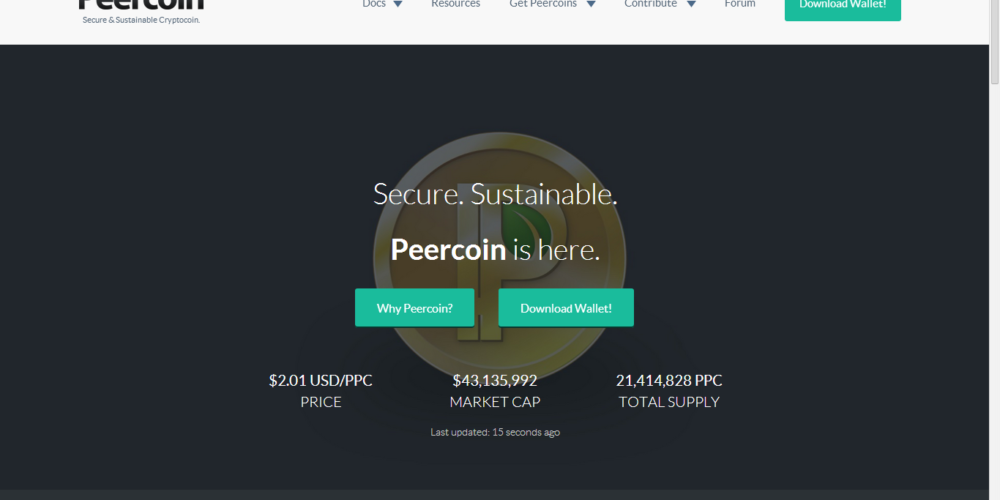Click the Secure. Sustainable. headline
The height and width of the screenshot is (500, 1000).
[495, 194]
